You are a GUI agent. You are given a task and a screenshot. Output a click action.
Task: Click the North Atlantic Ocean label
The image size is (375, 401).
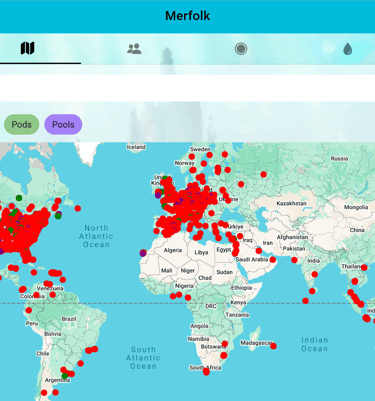(96, 236)
